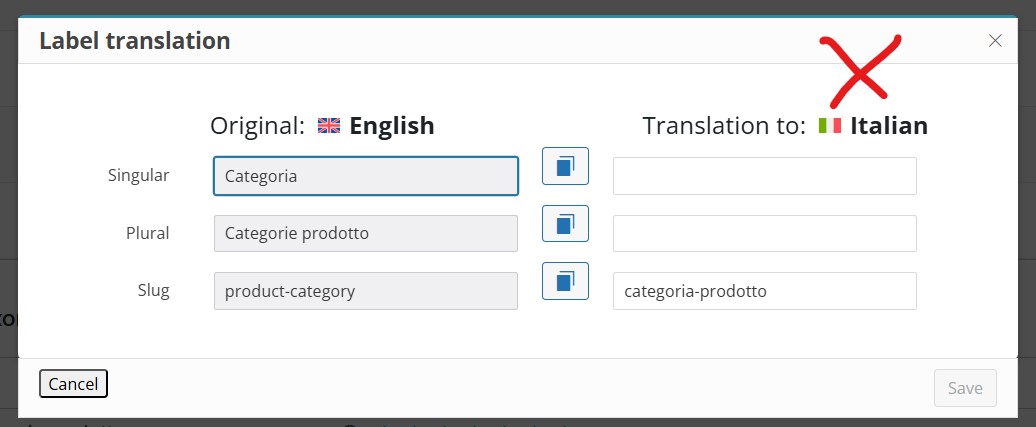Click the Plural row label

(148, 233)
